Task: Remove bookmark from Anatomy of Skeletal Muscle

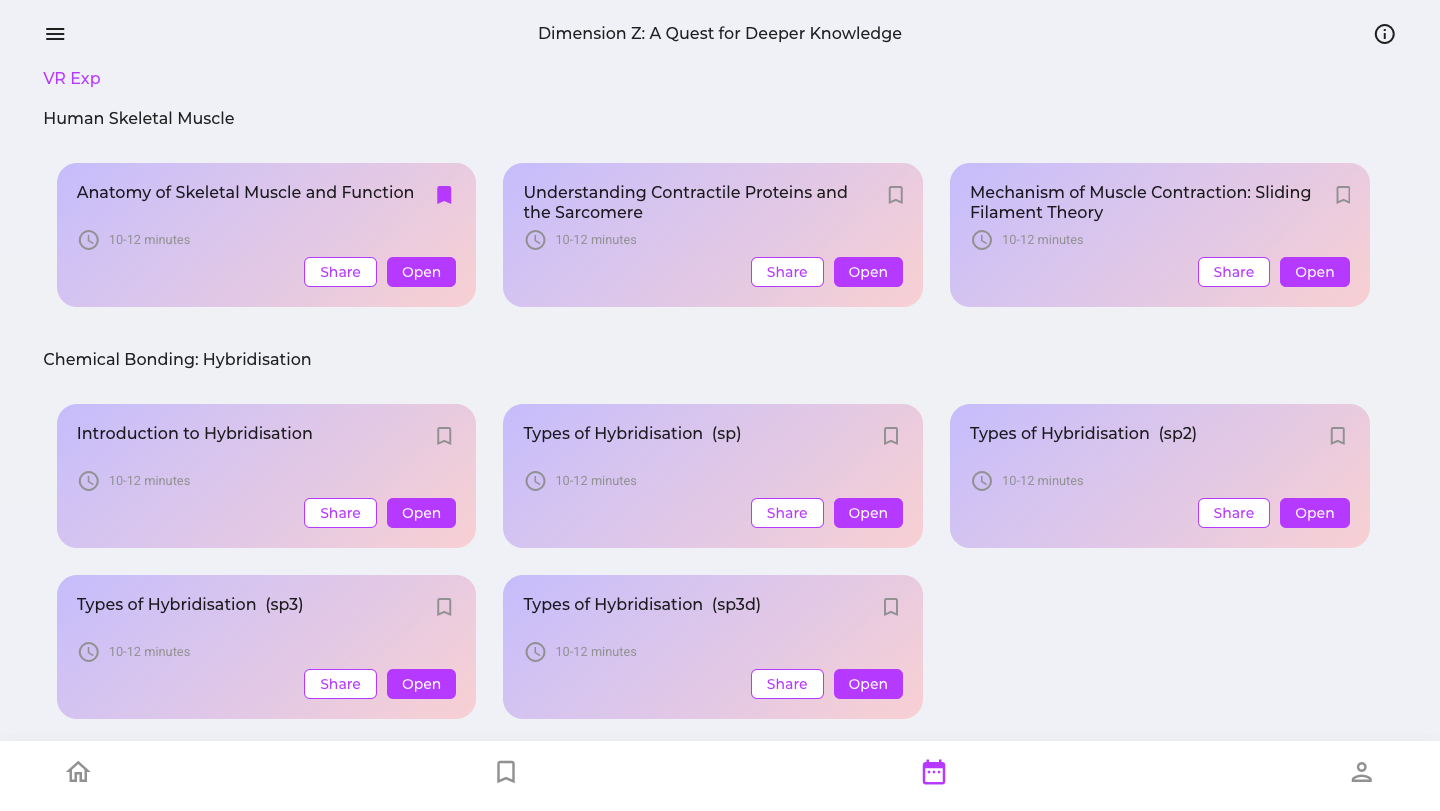Action: [x=445, y=195]
